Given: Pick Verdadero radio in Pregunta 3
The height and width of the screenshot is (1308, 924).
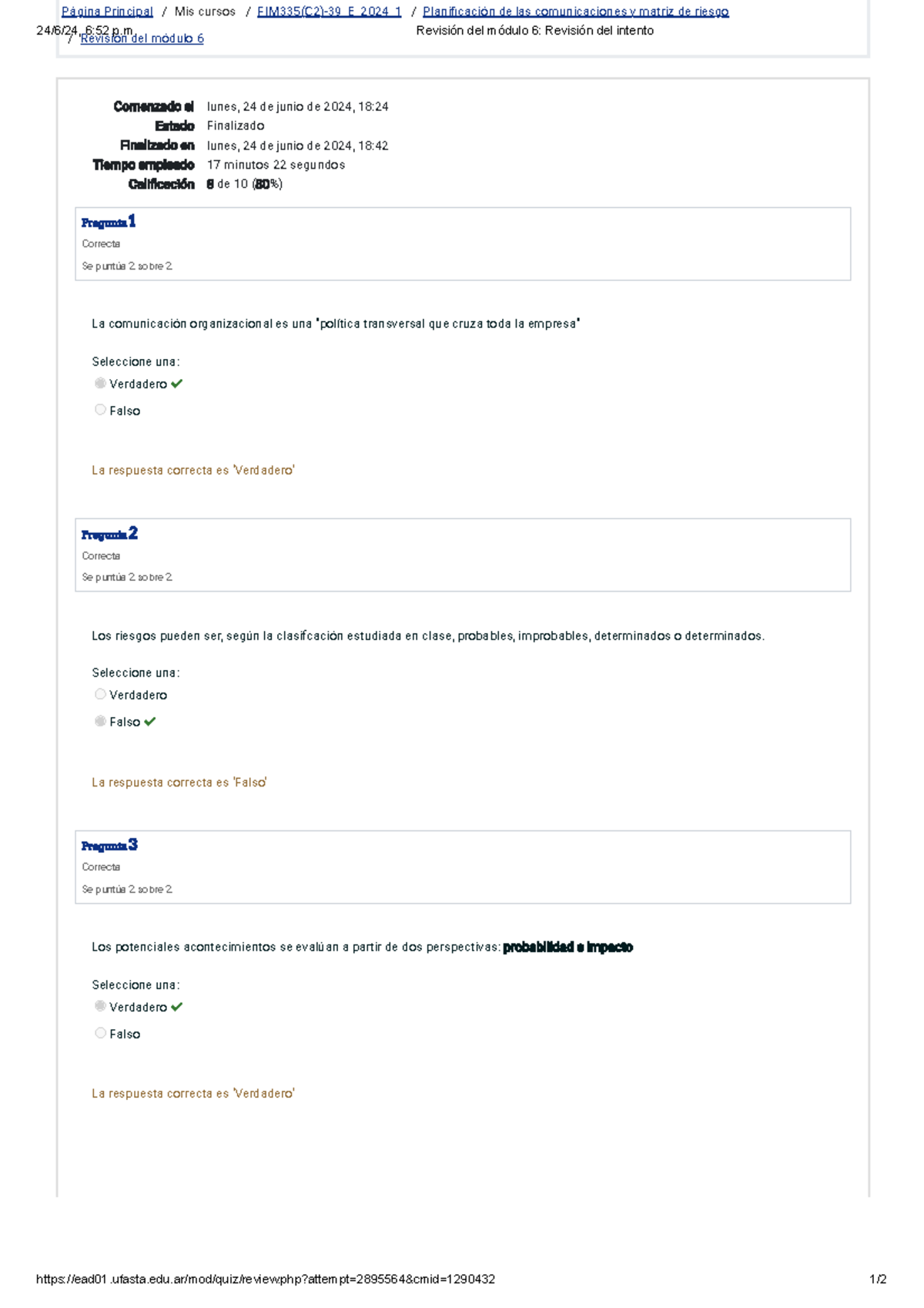Looking at the screenshot, I should [x=100, y=1006].
